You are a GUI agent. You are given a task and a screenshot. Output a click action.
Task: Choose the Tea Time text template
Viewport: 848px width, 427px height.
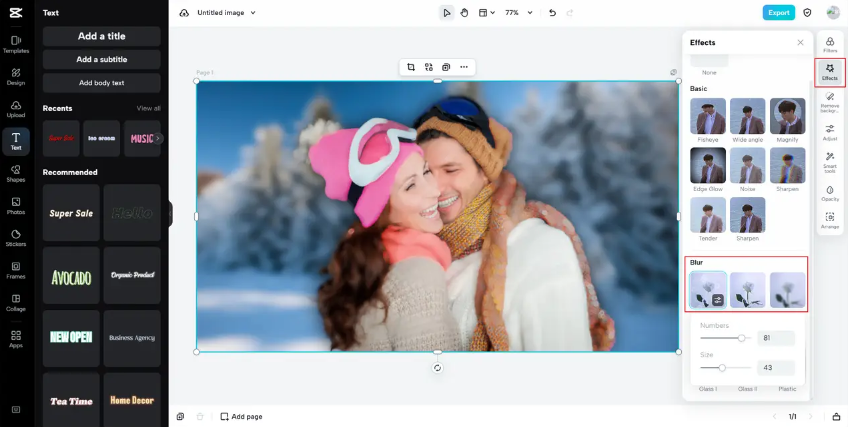tap(71, 401)
